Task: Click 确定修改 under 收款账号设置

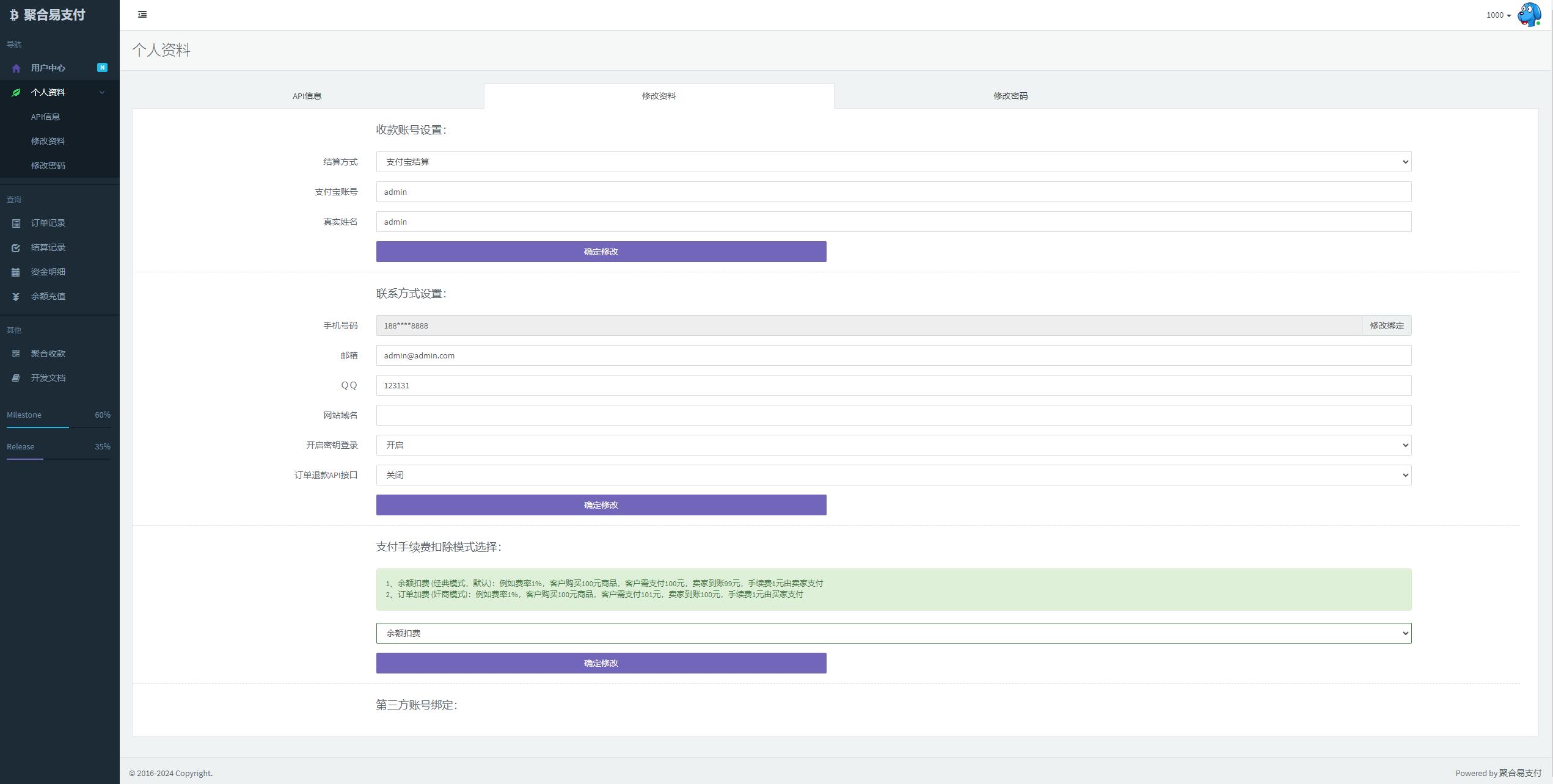Action: coord(601,252)
